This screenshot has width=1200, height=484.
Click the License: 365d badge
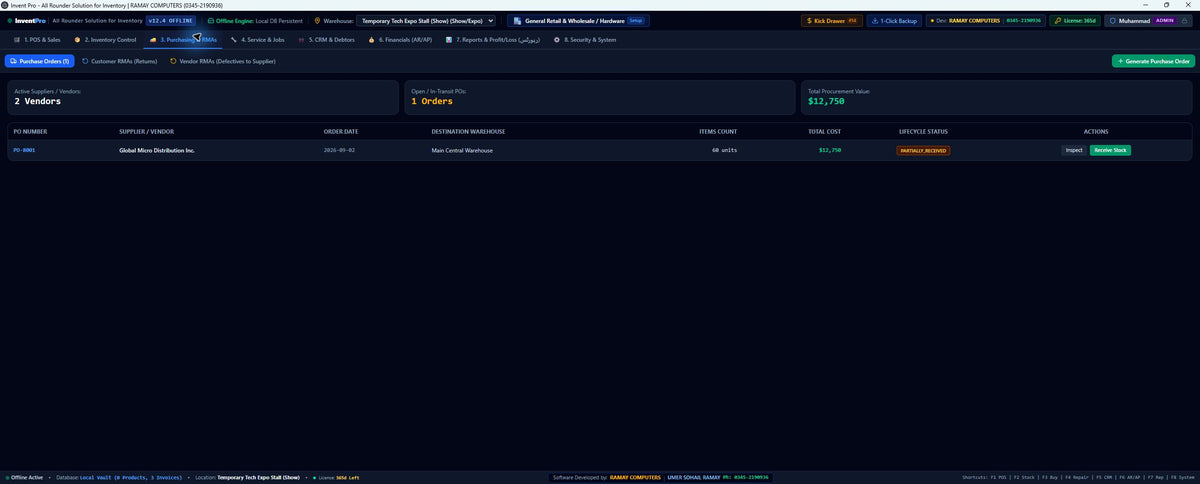1075,20
